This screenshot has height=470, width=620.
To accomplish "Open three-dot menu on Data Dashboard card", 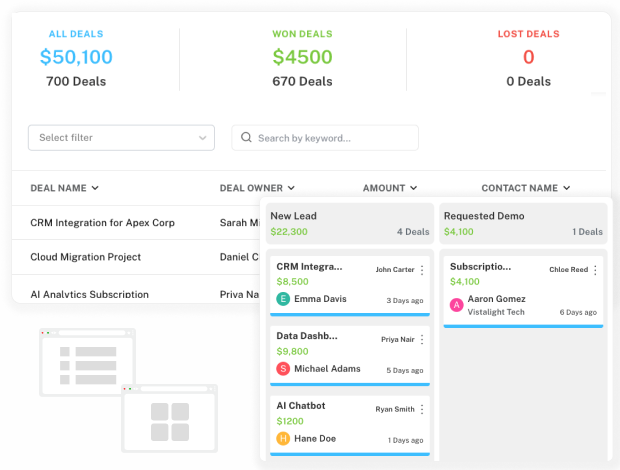I will 422,340.
